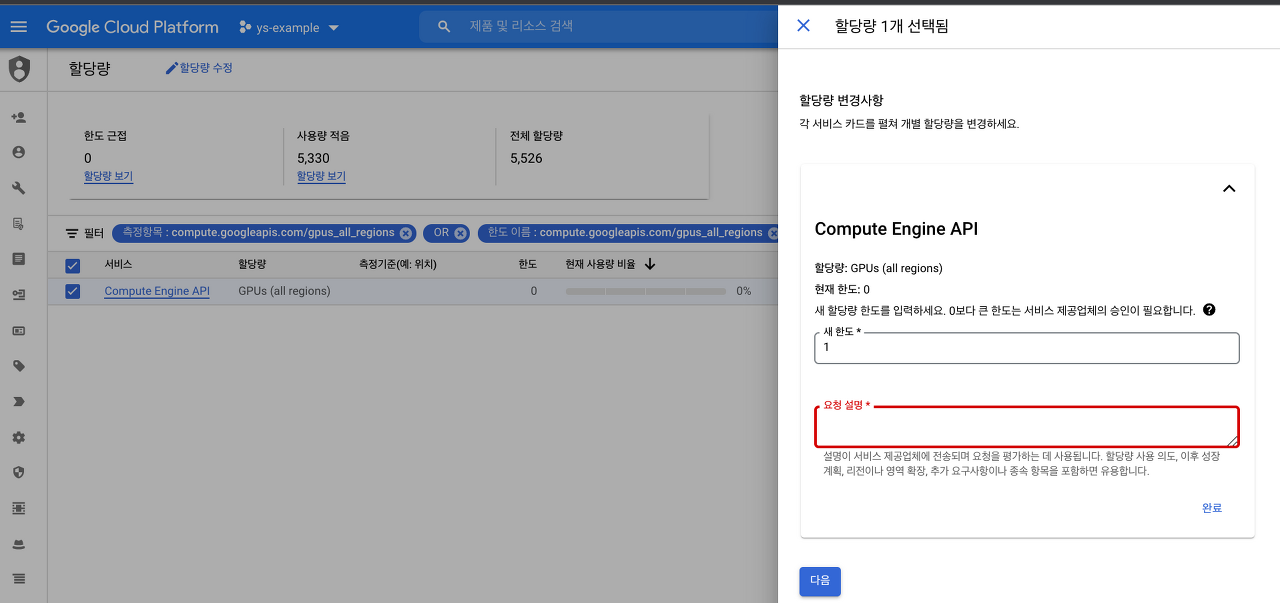
Task: Remove the 측정항목 filter chip
Action: point(405,233)
